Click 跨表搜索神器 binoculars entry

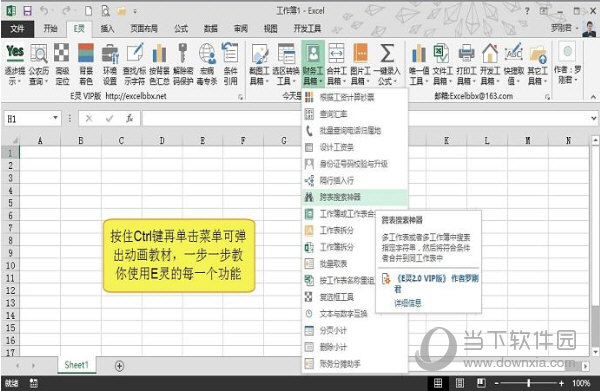[355, 197]
